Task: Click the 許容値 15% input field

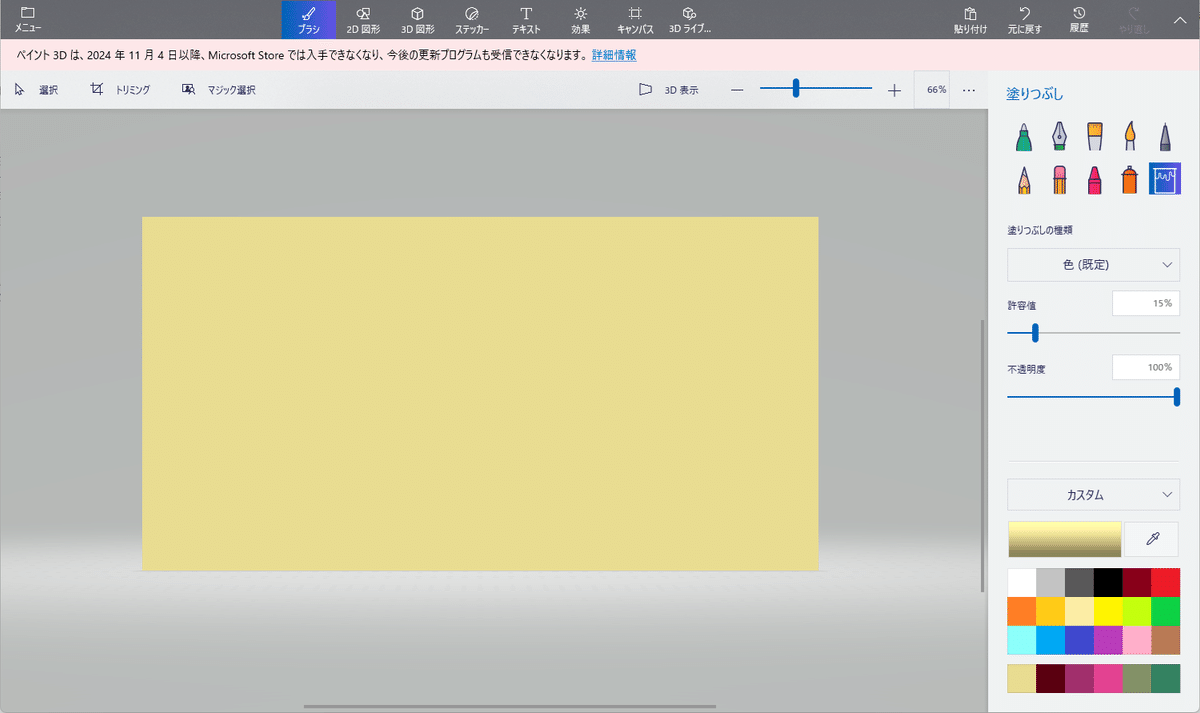Action: pyautogui.click(x=1146, y=303)
